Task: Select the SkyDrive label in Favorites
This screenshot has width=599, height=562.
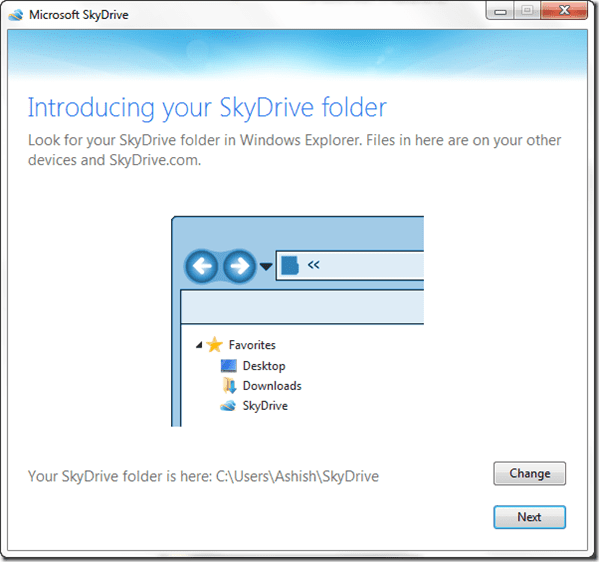Action: 265,406
